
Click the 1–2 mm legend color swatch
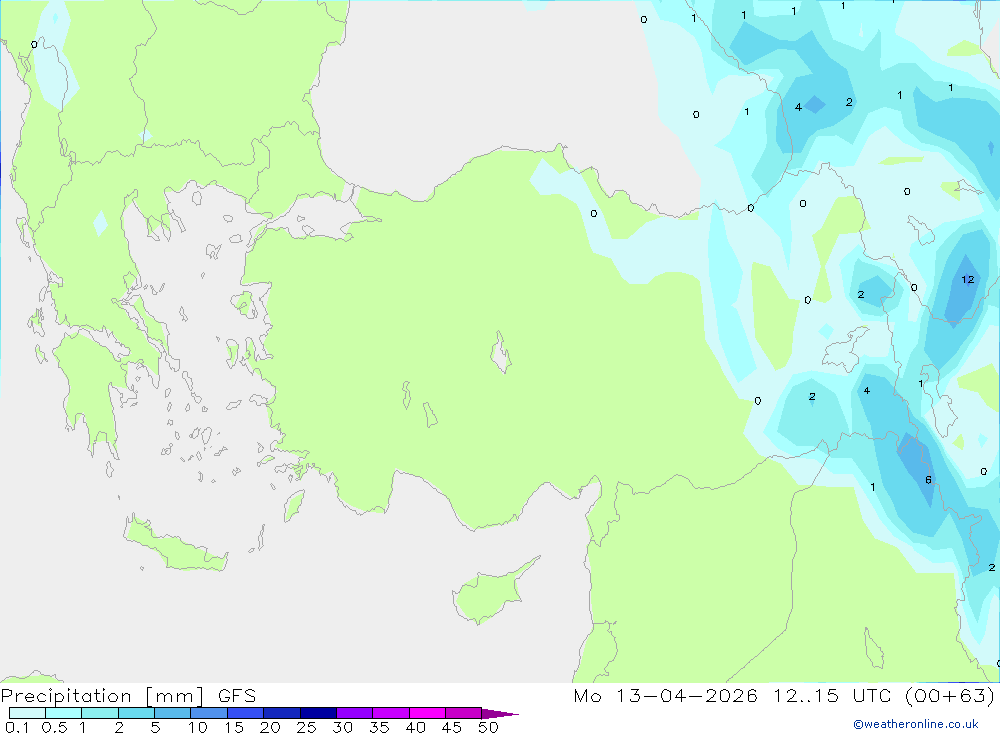click(x=100, y=713)
